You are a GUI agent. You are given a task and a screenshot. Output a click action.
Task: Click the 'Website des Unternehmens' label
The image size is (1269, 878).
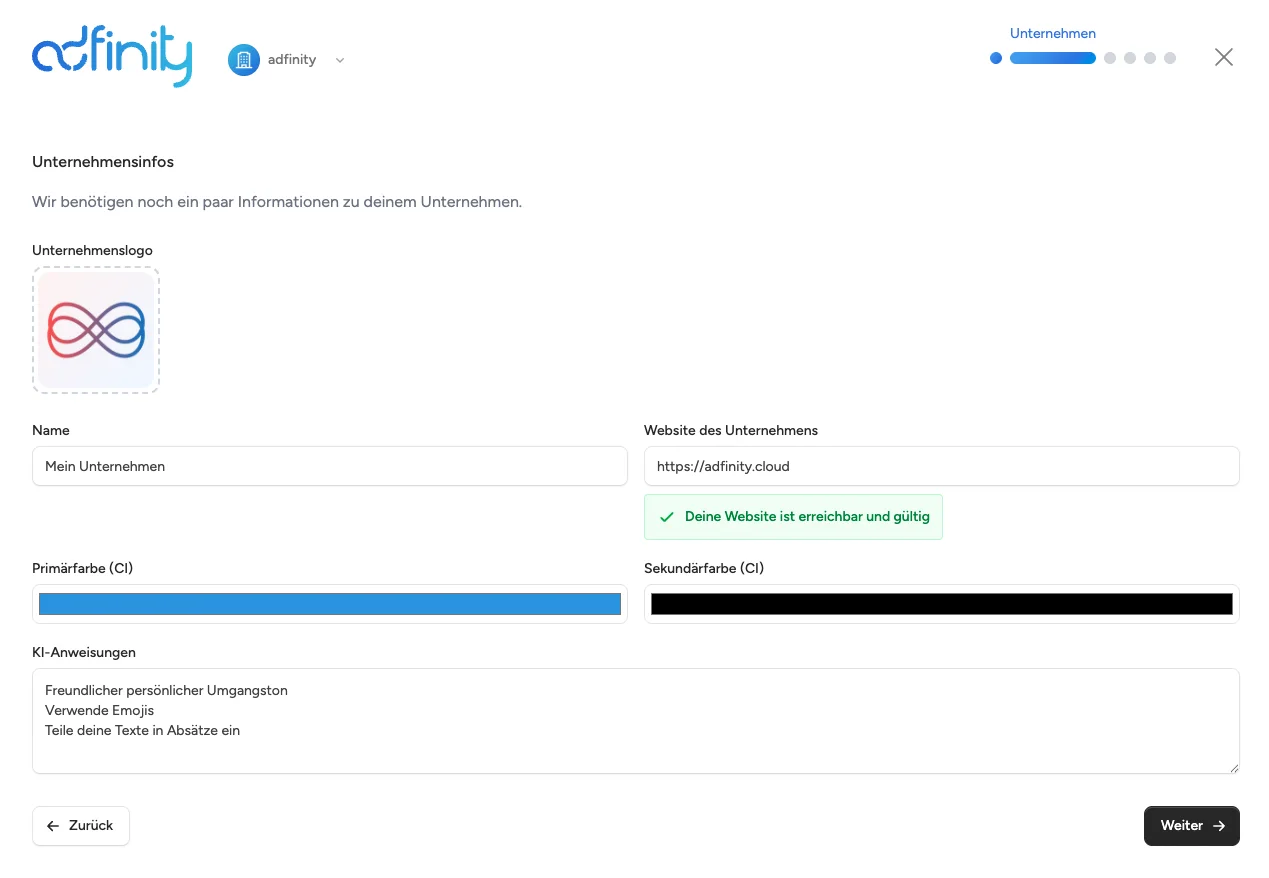(x=731, y=430)
